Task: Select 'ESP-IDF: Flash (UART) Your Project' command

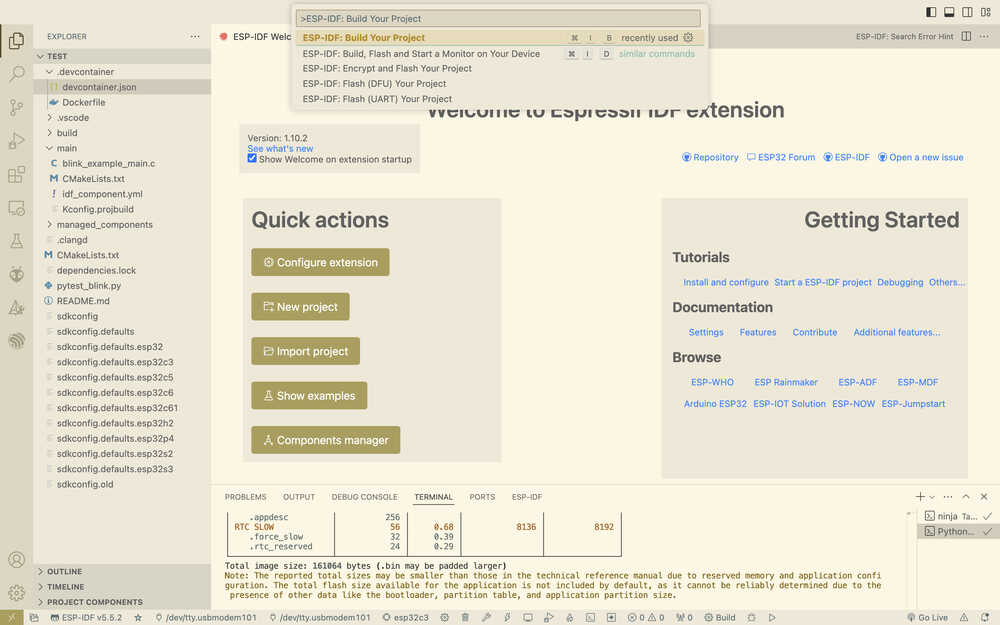Action: pos(377,99)
